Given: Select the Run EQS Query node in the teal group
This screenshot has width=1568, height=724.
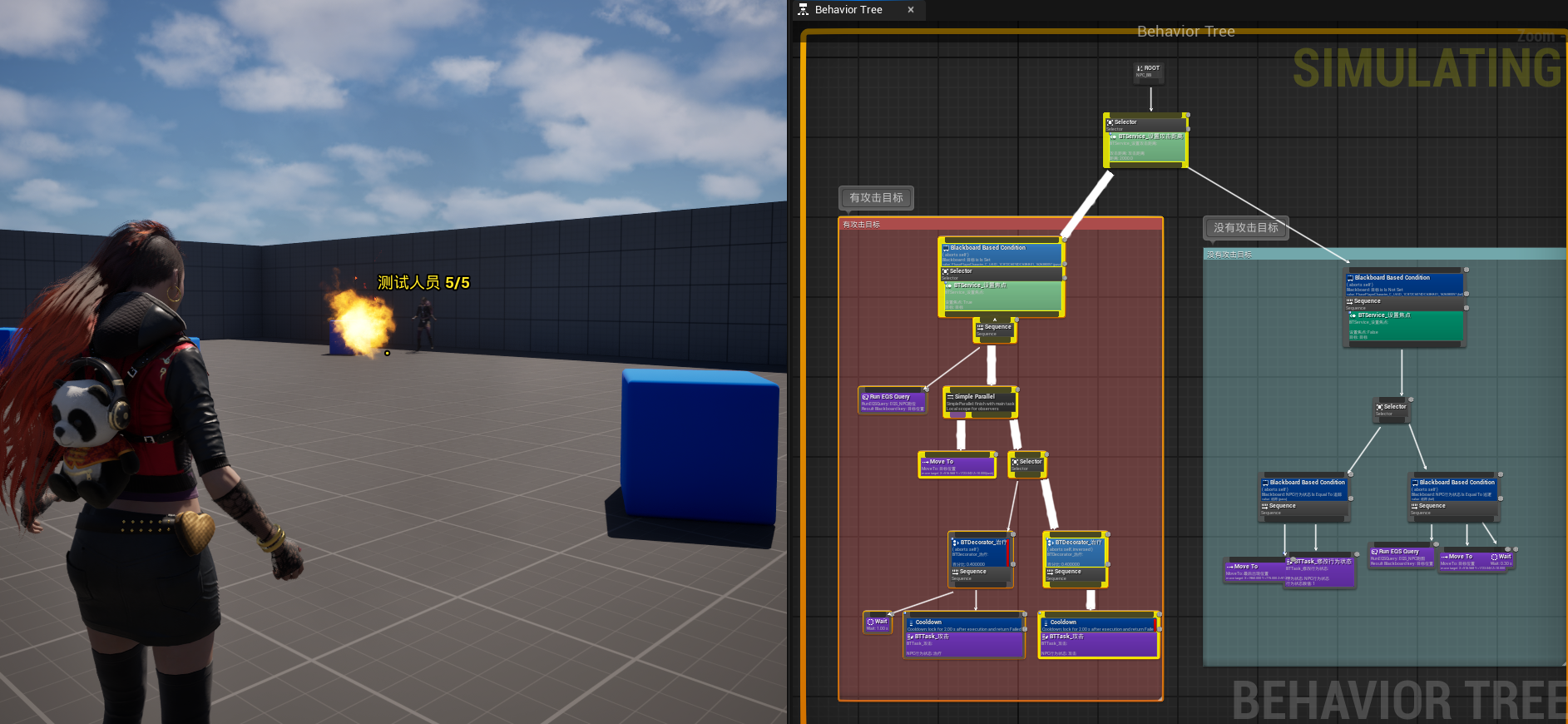Looking at the screenshot, I should point(1402,557).
